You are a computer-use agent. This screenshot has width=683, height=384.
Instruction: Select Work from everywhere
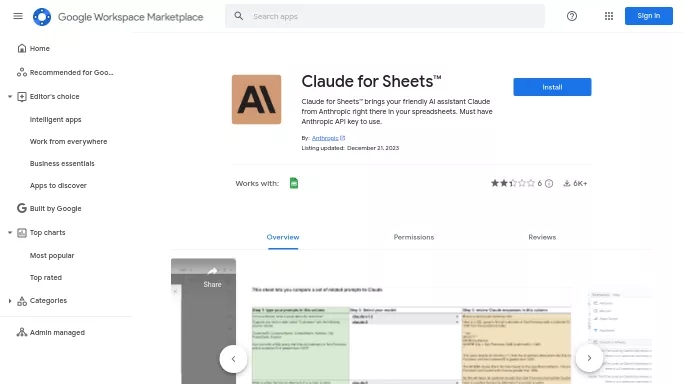click(68, 141)
